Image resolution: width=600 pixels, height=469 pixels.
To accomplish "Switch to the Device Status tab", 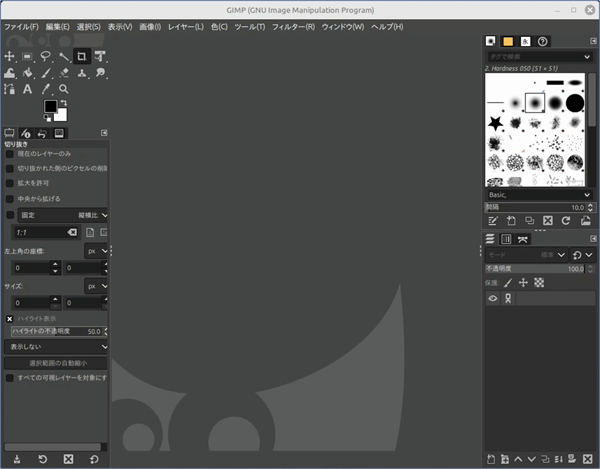I will coord(26,133).
